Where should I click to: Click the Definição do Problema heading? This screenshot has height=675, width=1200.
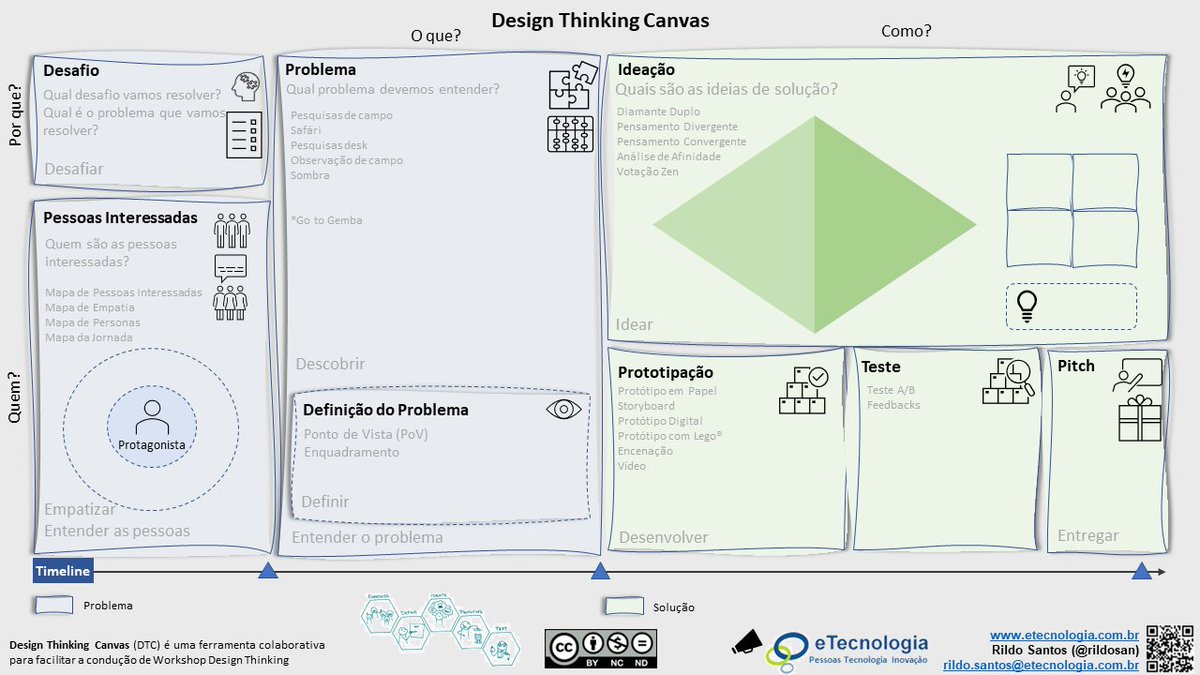pos(385,410)
